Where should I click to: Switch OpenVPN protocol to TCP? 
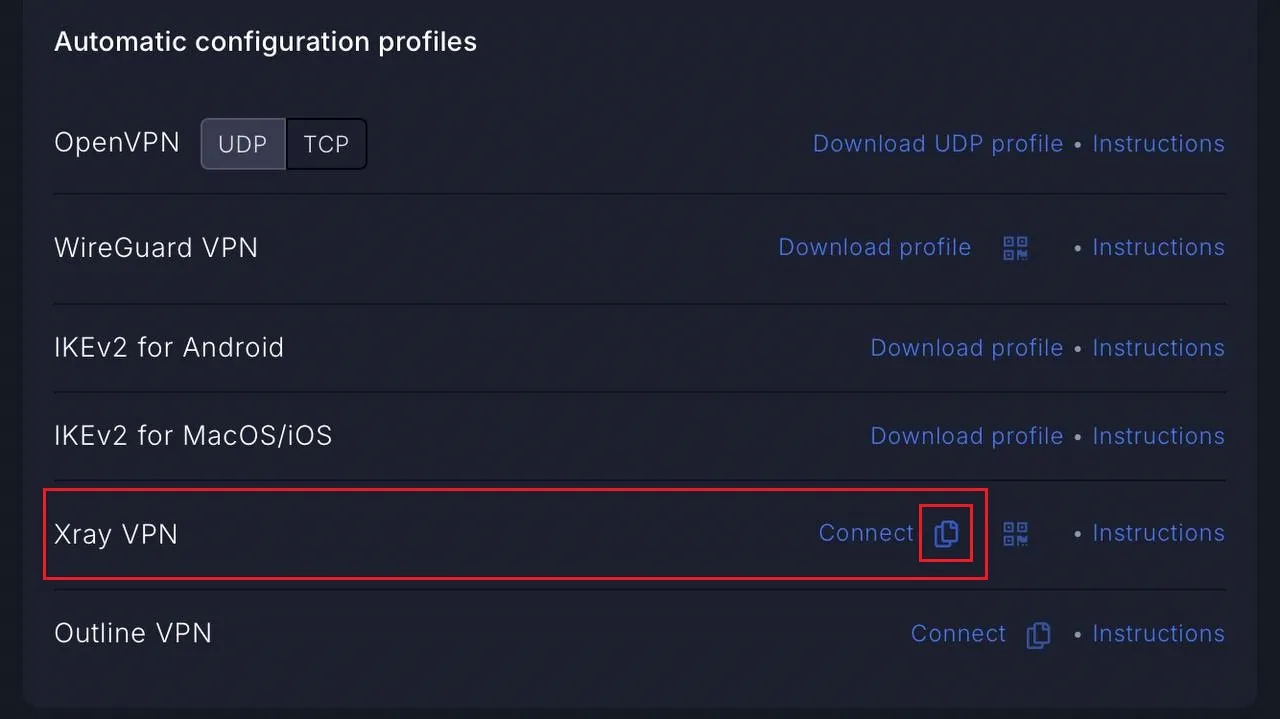[327, 144]
